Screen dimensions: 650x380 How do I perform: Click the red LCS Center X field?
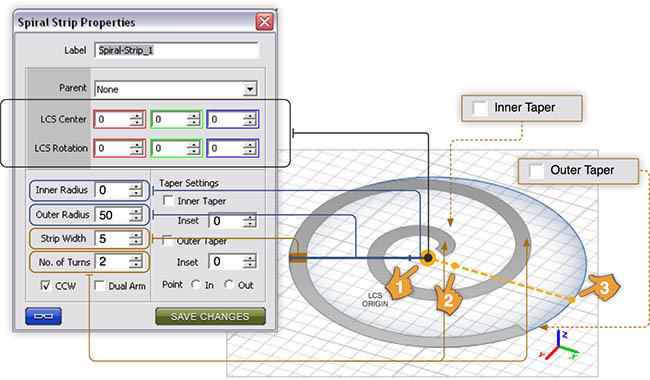coord(119,119)
